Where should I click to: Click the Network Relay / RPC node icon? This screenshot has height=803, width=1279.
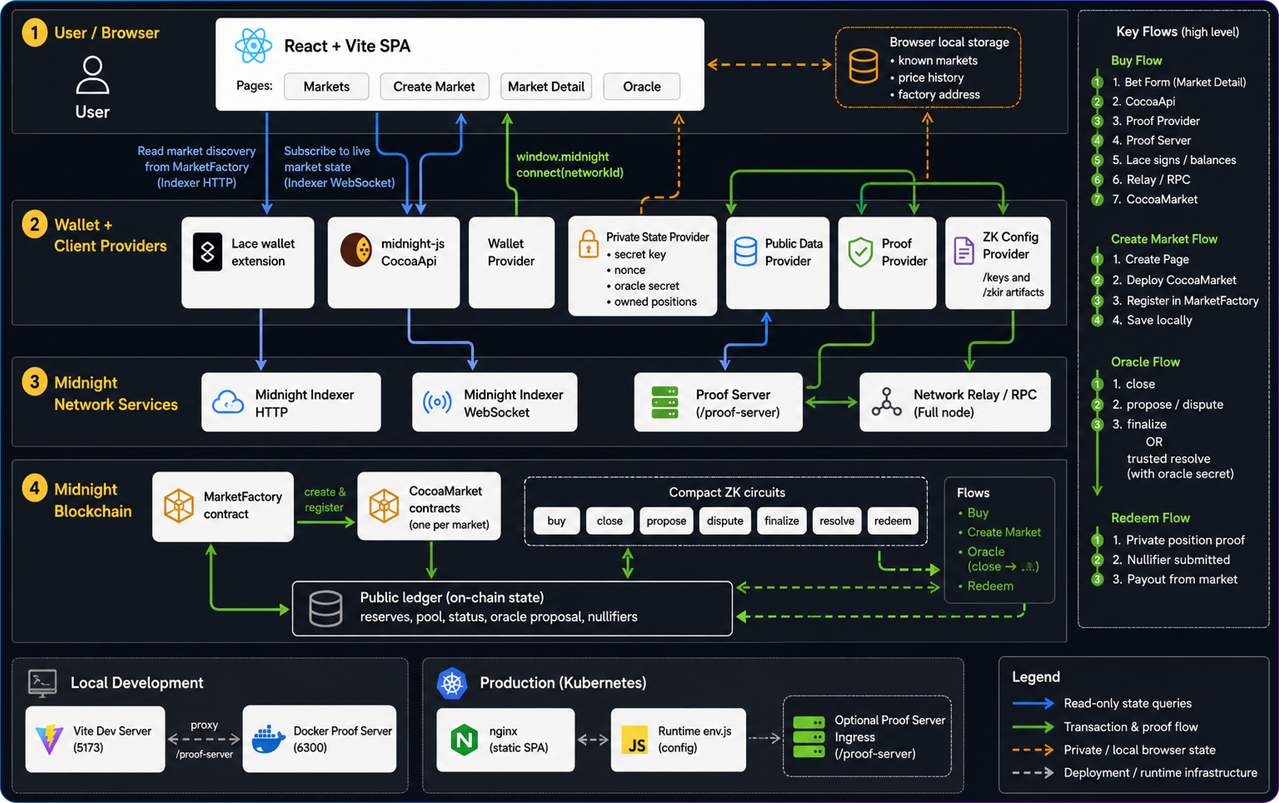pyautogui.click(x=886, y=402)
